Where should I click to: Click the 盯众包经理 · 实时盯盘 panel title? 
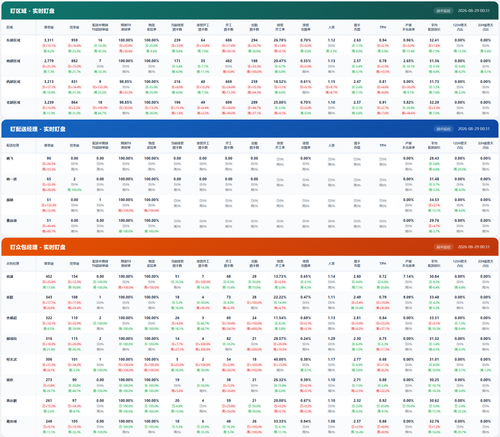(x=38, y=247)
